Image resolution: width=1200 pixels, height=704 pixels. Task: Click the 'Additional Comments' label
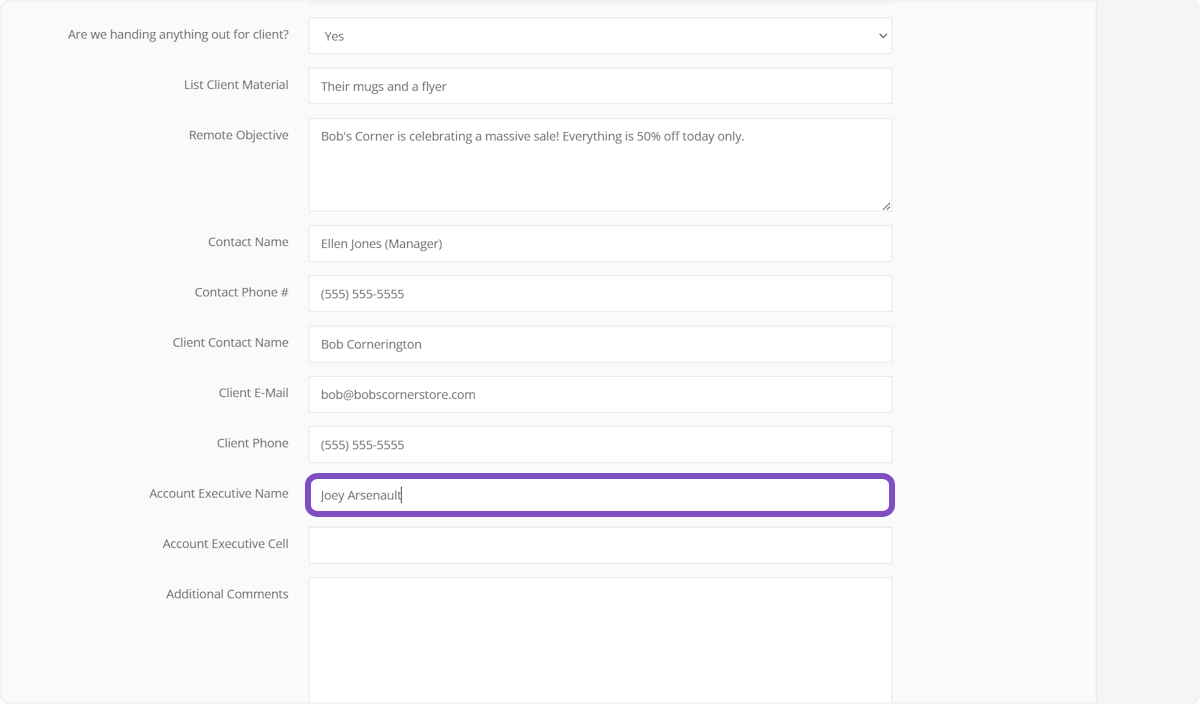click(227, 594)
